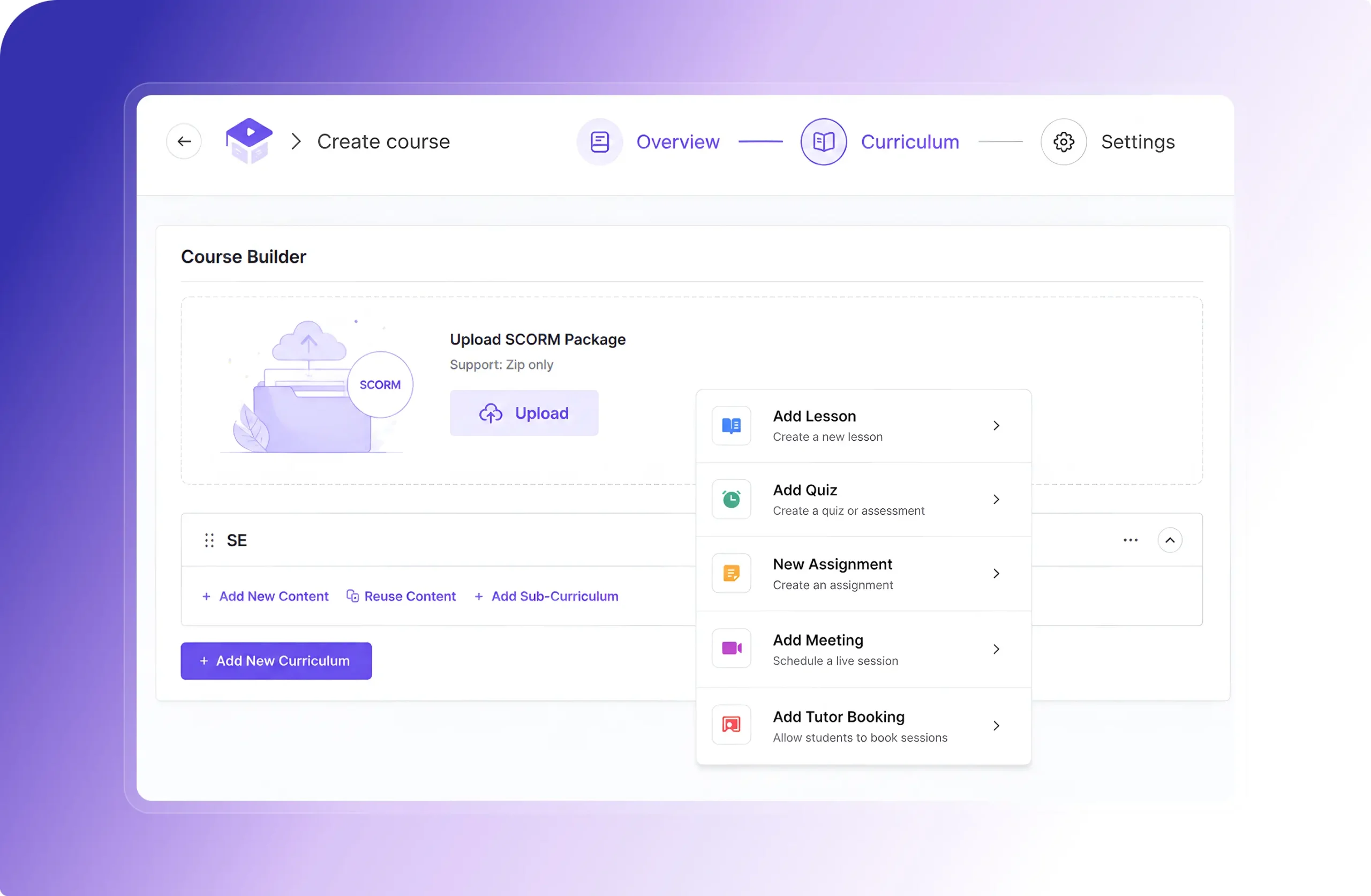
Task: Click Add New Curriculum button
Action: pos(276,661)
